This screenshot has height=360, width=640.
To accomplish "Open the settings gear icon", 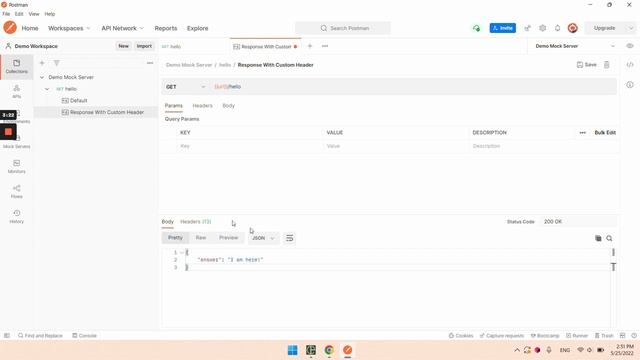I will coord(542,28).
